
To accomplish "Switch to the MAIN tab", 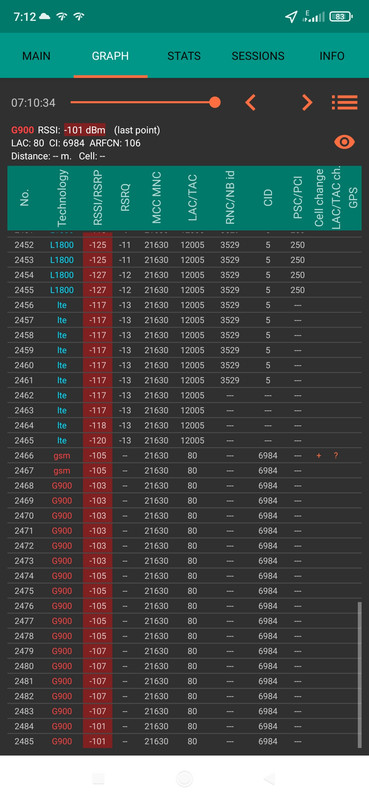I will pyautogui.click(x=36, y=56).
